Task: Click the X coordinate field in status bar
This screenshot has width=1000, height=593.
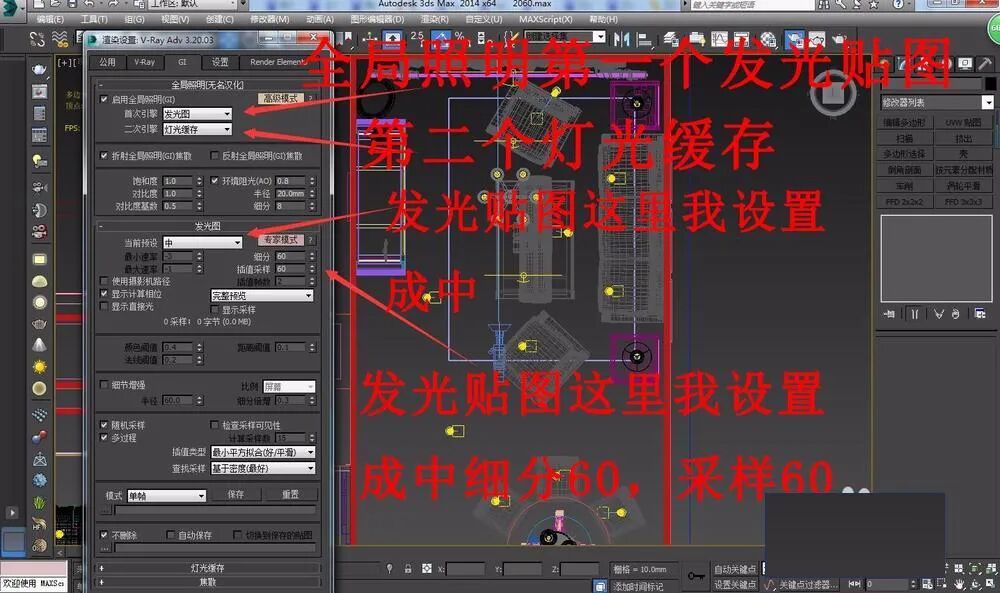Action: 465,569
